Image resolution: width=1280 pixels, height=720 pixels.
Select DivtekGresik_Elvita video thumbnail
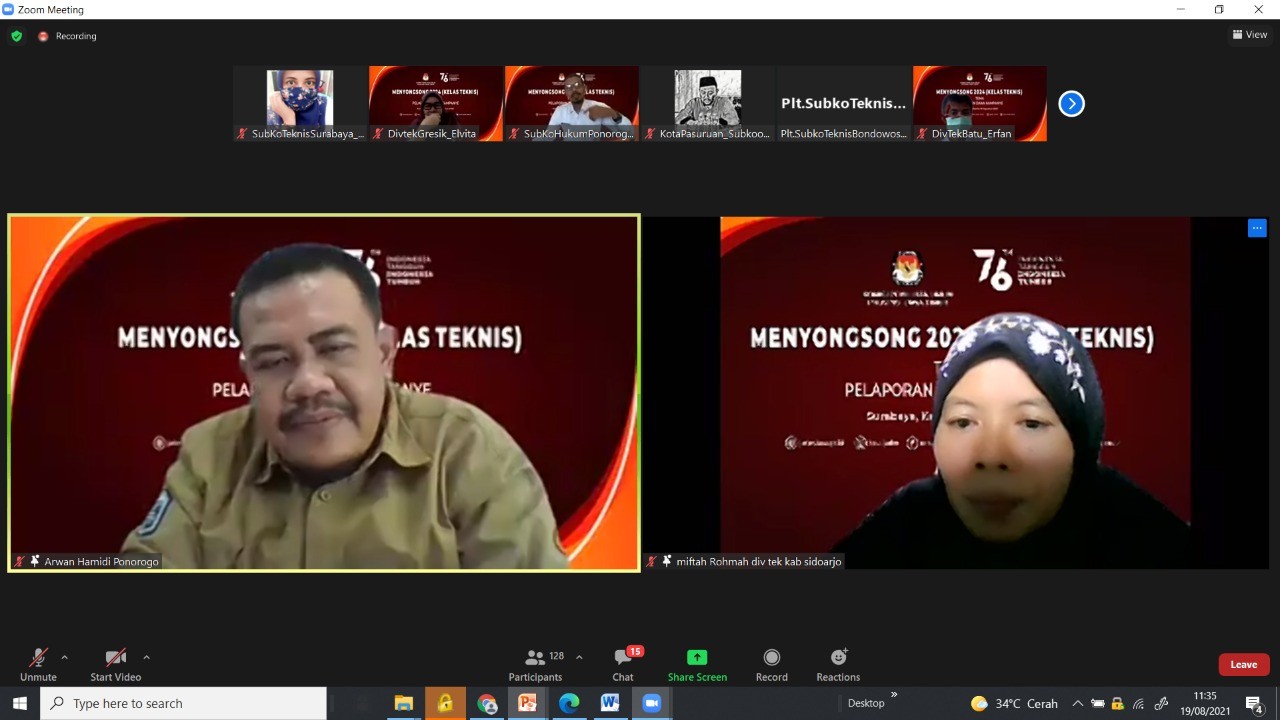[436, 103]
